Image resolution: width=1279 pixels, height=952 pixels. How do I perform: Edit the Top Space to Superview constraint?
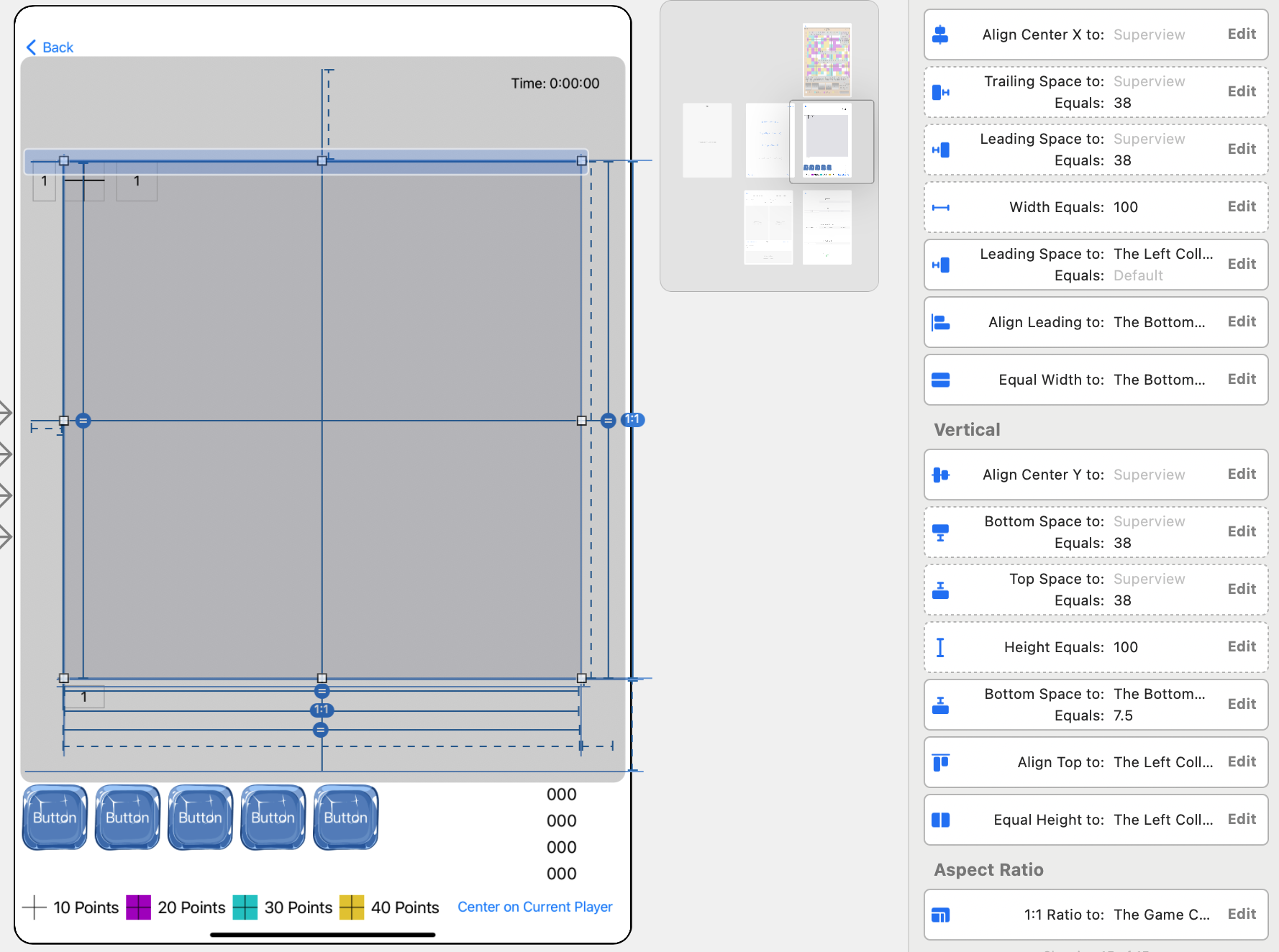pos(1241,590)
